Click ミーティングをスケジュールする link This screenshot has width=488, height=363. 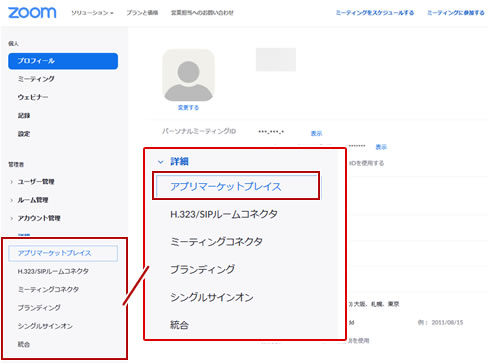(x=375, y=13)
